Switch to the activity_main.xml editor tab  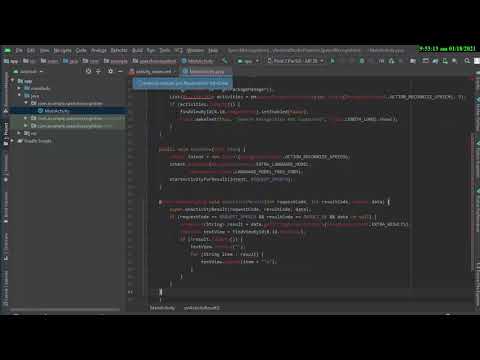tap(153, 71)
